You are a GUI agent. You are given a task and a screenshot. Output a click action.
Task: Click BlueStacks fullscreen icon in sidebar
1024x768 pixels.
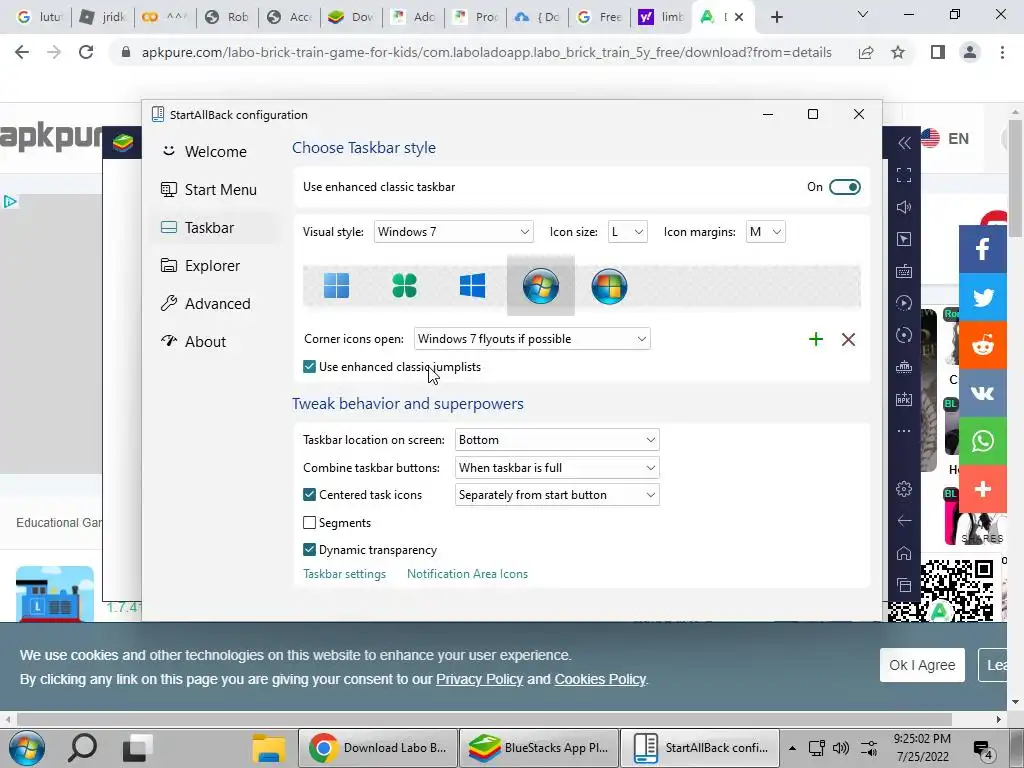click(x=904, y=175)
